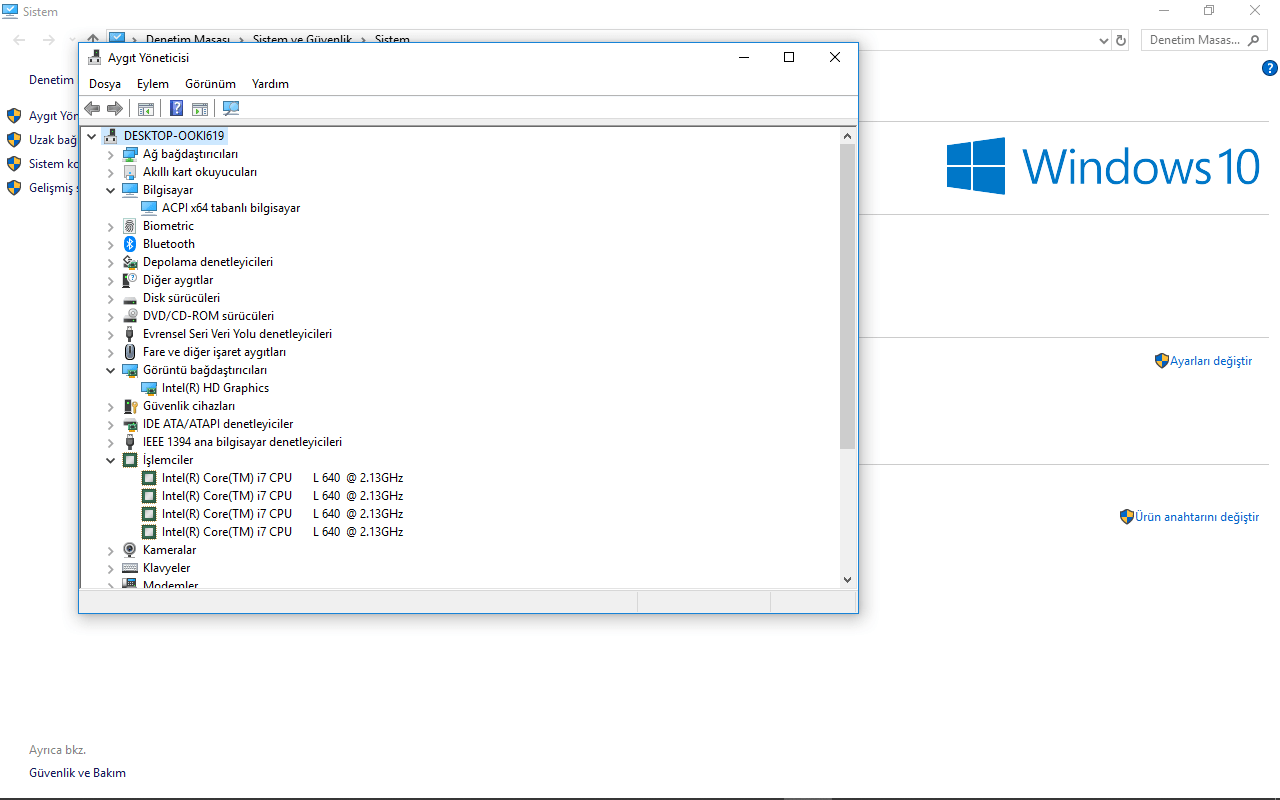The image size is (1280, 800).
Task: Expand the Diğer aygıtlar node
Action: (x=111, y=280)
